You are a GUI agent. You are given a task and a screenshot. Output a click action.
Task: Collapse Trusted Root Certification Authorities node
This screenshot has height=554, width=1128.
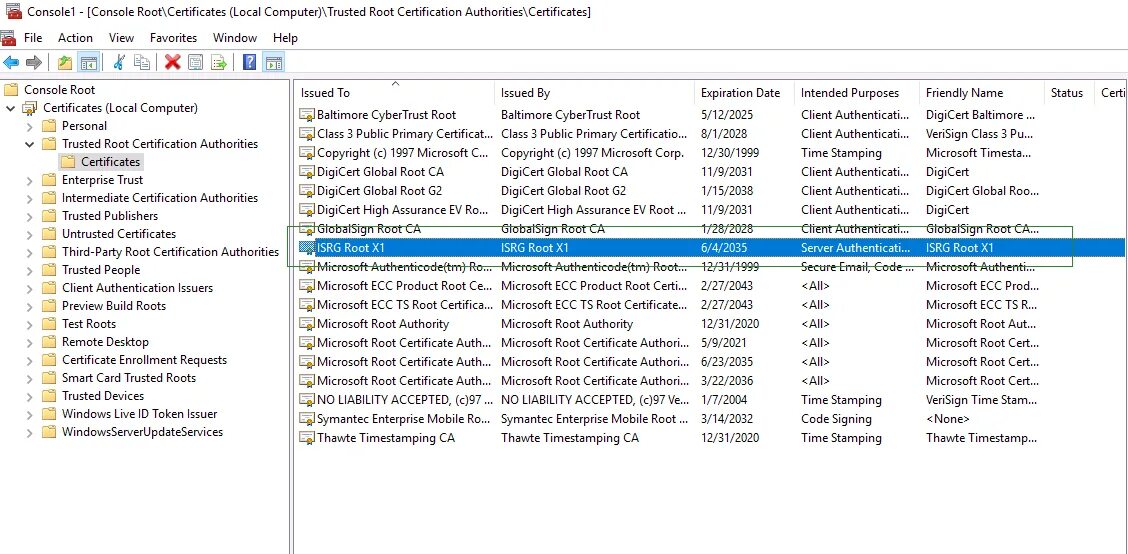tap(29, 144)
